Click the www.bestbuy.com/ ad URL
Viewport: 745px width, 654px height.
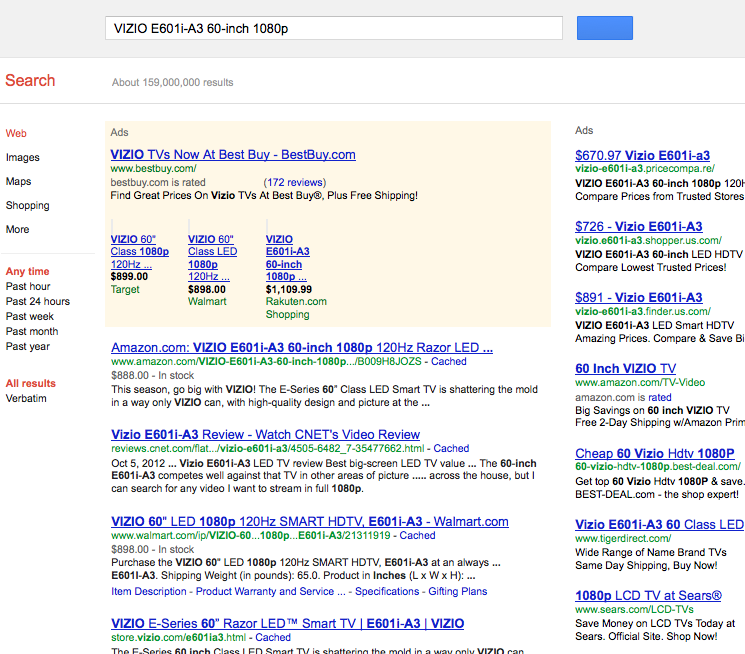click(x=153, y=168)
